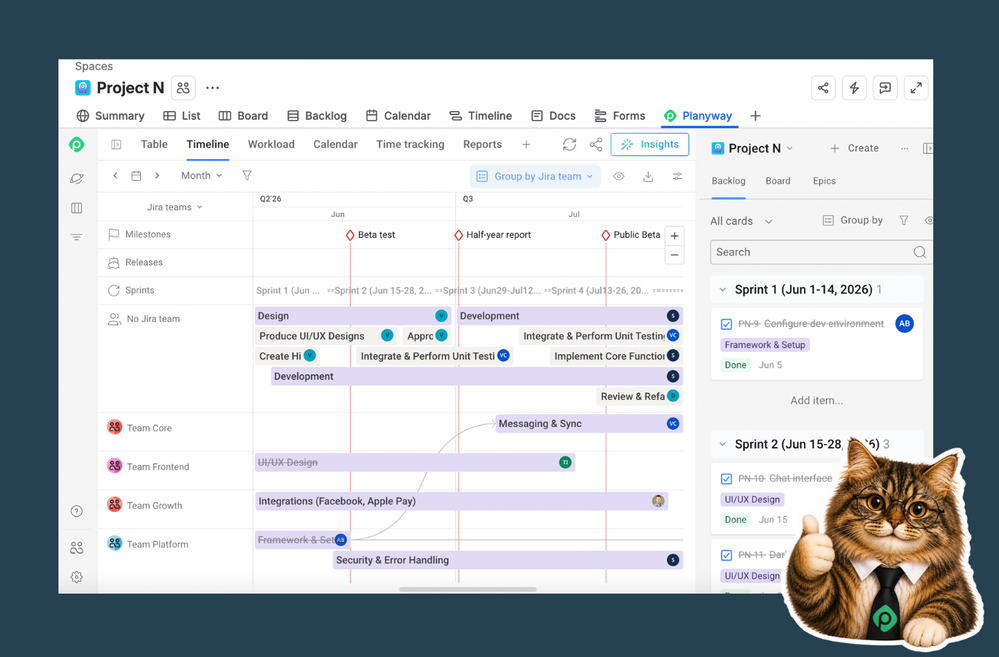Open the Group by Jira team dropdown

[x=536, y=177]
